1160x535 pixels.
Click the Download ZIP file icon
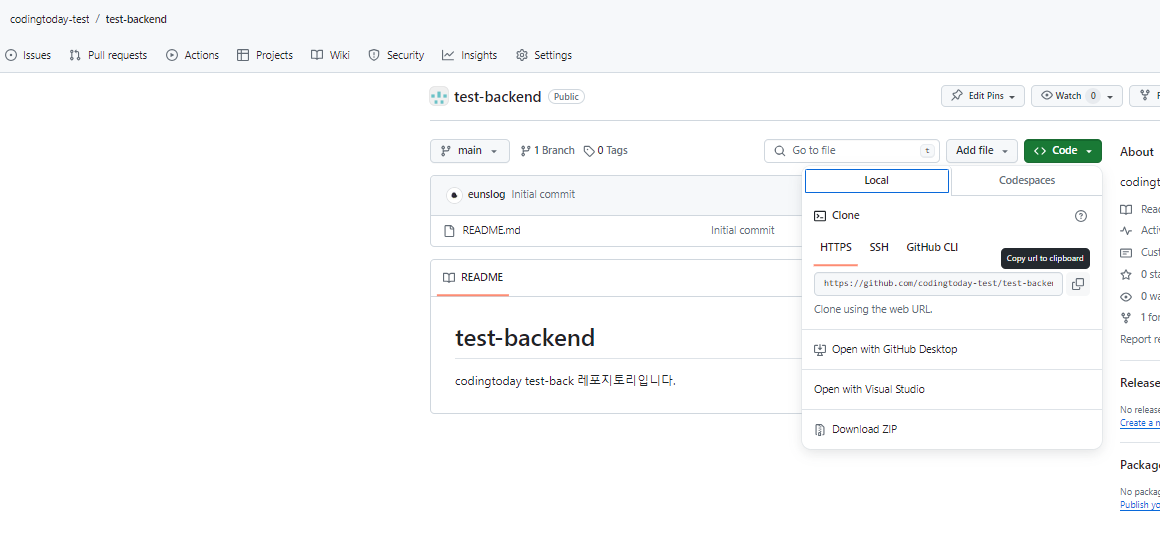pyautogui.click(x=820, y=429)
